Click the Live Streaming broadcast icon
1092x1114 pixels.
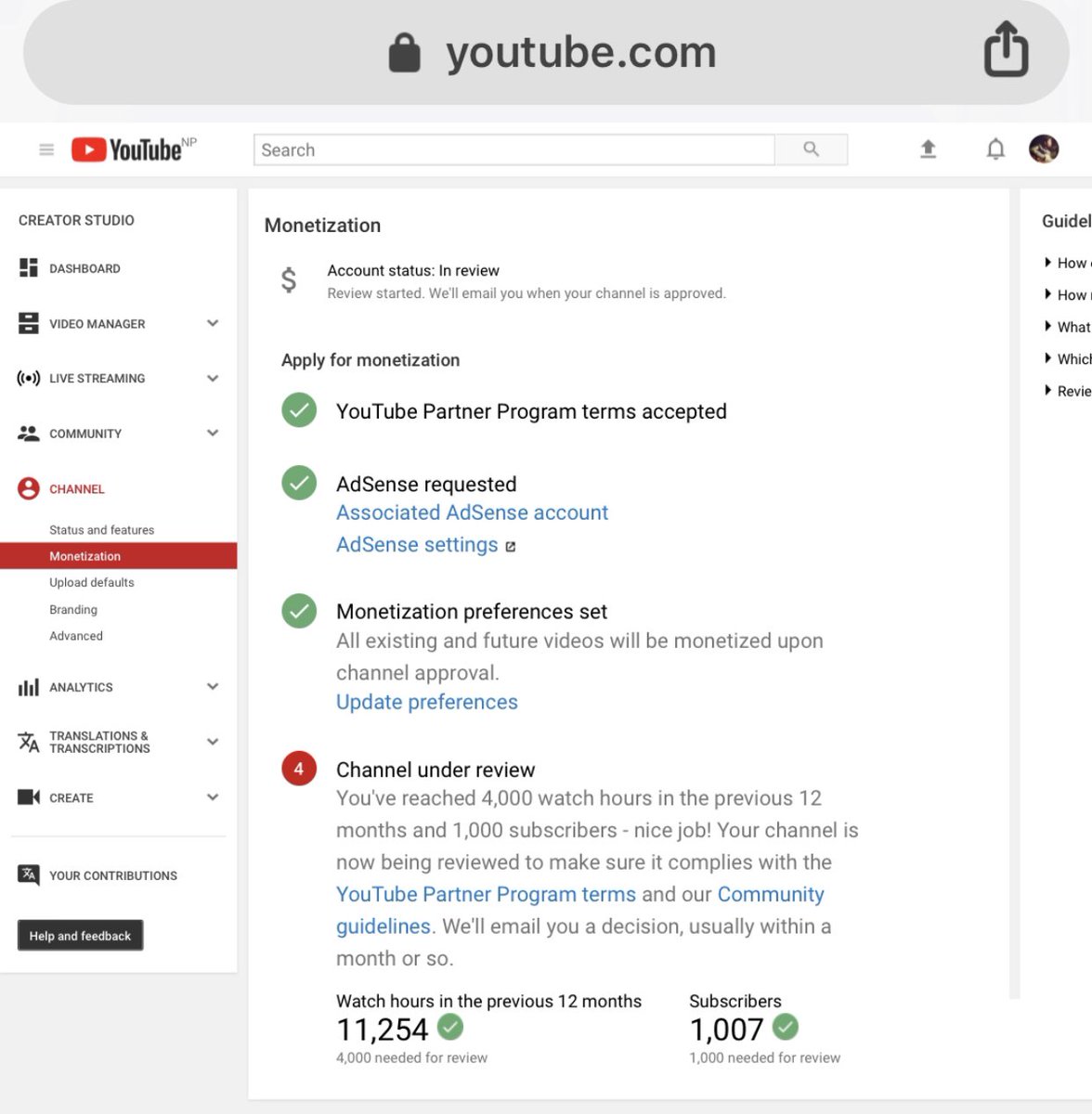29,378
